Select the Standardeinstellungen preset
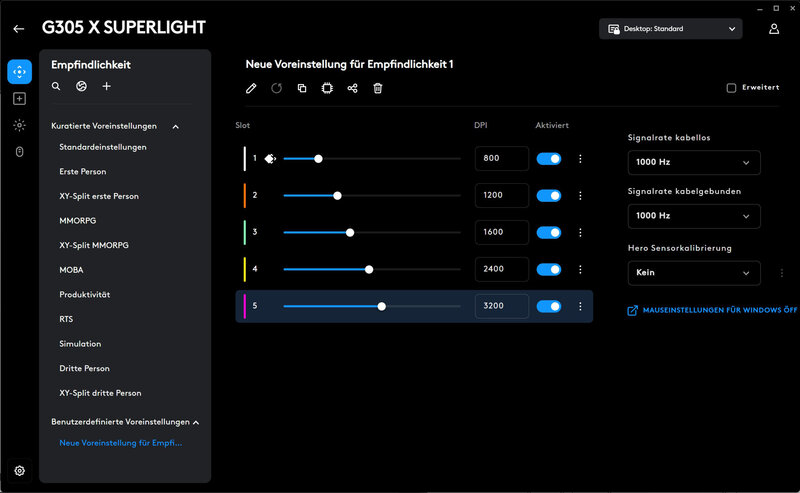800x493 pixels. [103, 147]
